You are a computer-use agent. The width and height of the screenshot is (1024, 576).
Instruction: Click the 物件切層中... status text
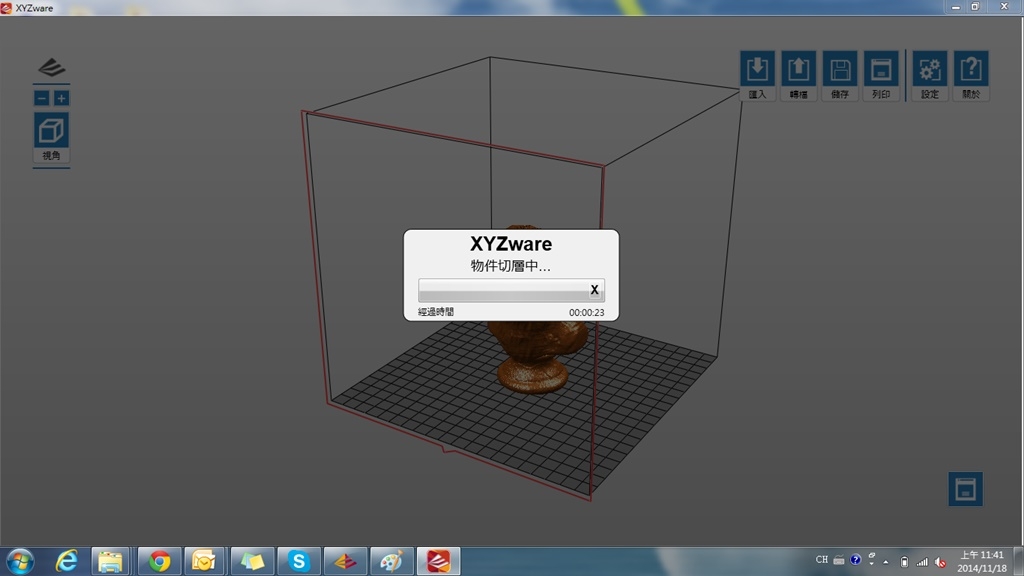click(x=511, y=266)
